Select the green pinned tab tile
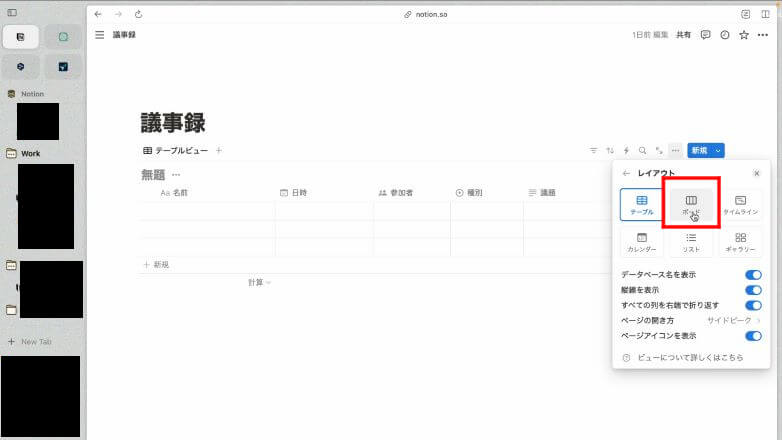782x440 pixels. pos(63,37)
